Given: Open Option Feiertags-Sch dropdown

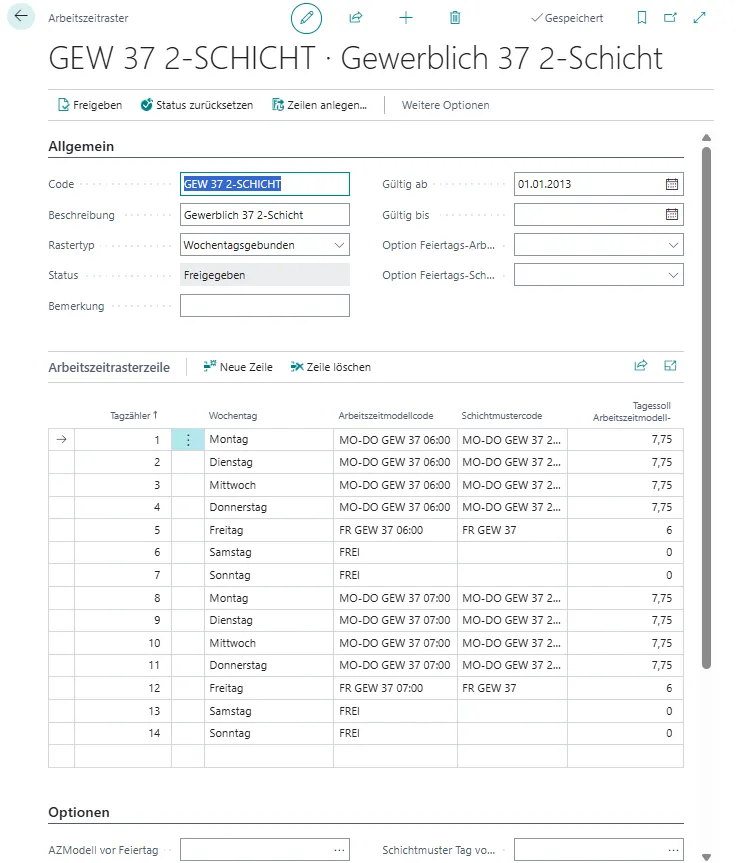Looking at the screenshot, I should tap(672, 275).
